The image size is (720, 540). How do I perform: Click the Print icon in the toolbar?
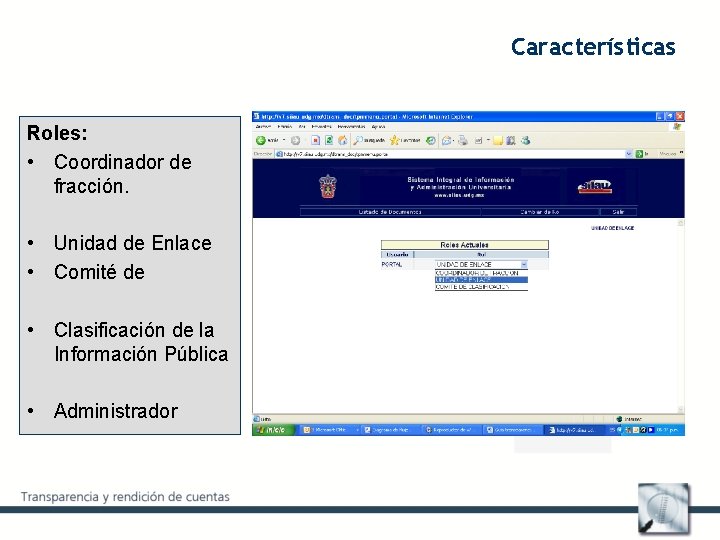point(463,141)
